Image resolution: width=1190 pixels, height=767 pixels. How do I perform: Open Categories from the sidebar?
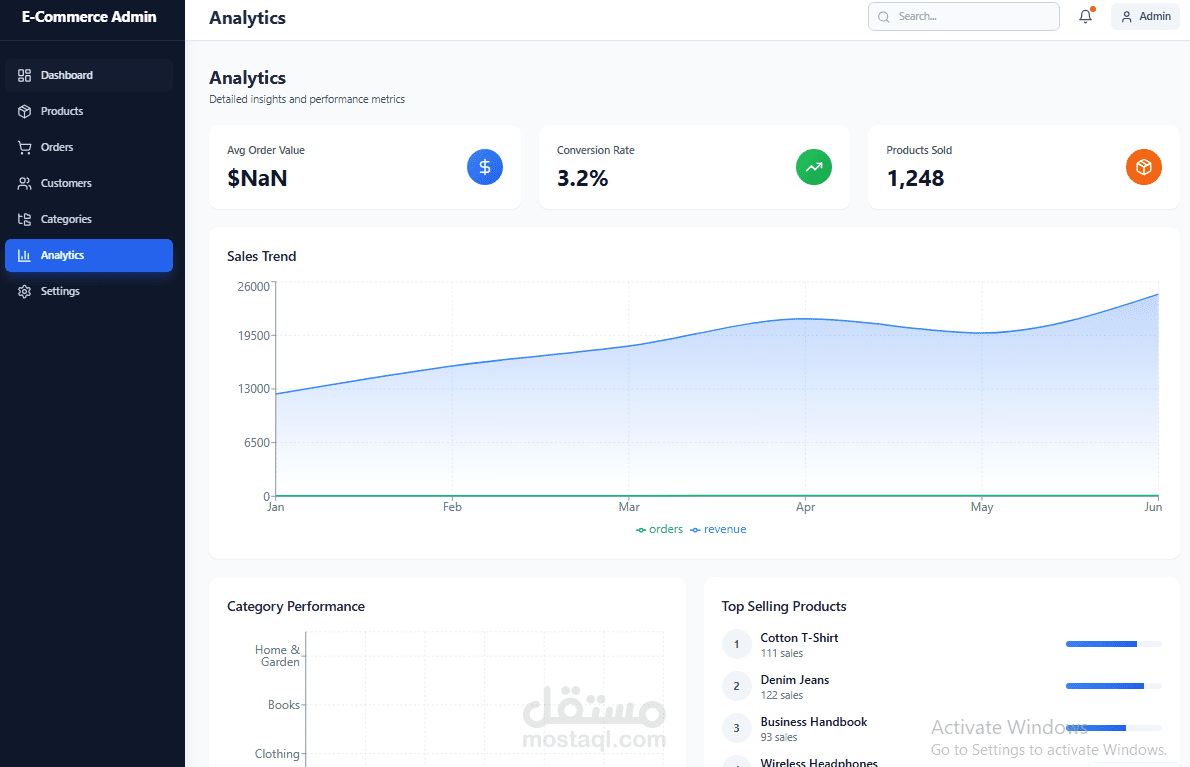click(89, 219)
